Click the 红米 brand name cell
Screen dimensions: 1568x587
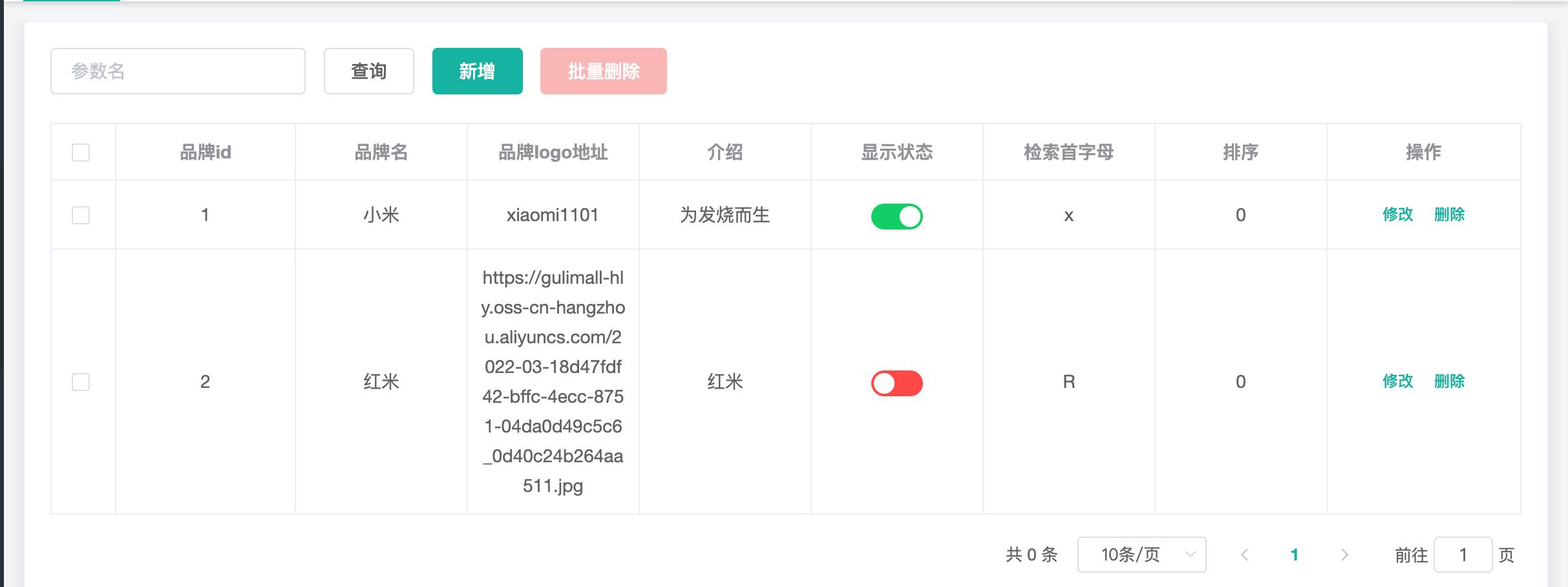click(381, 381)
